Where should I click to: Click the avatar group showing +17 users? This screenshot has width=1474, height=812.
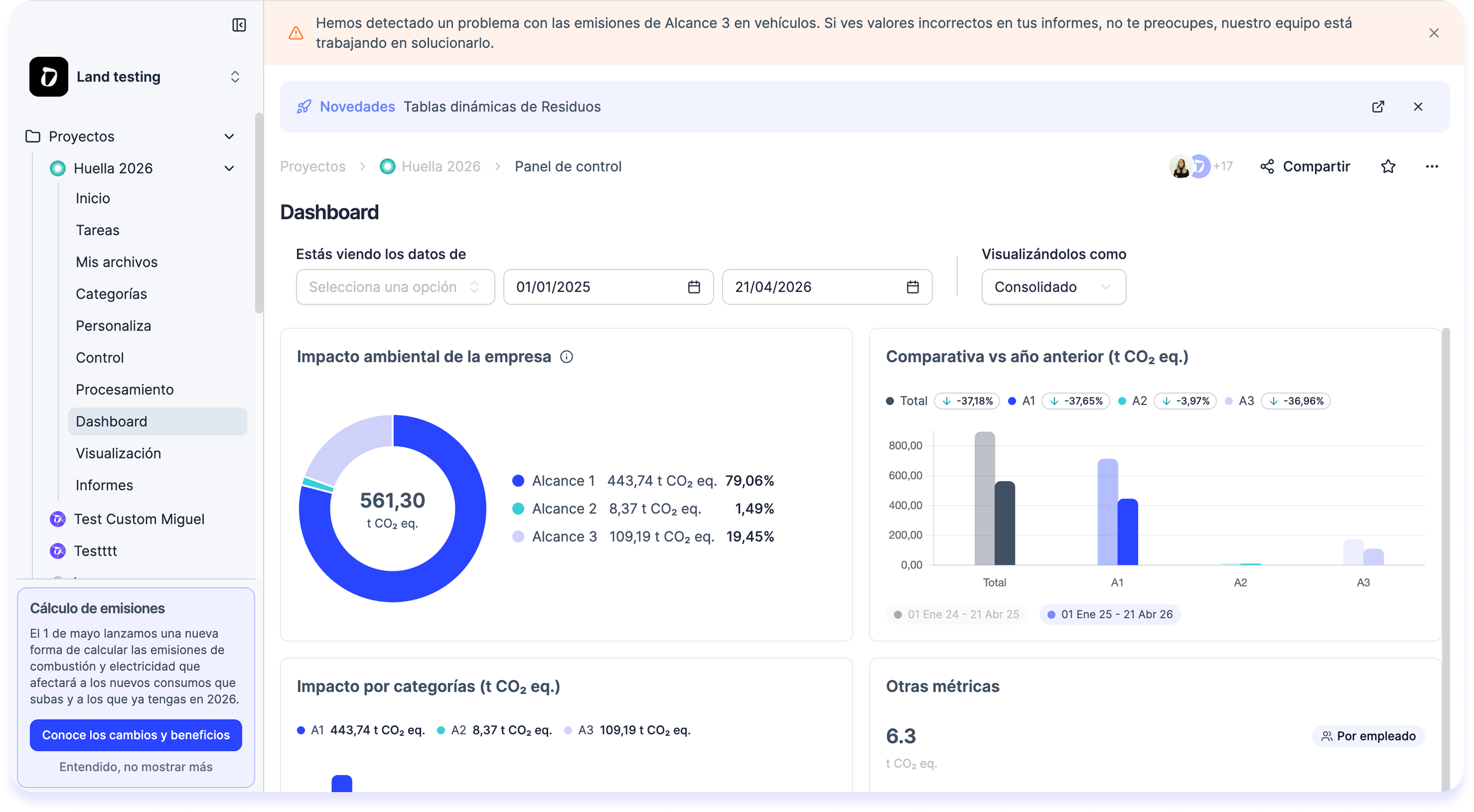coord(1201,166)
